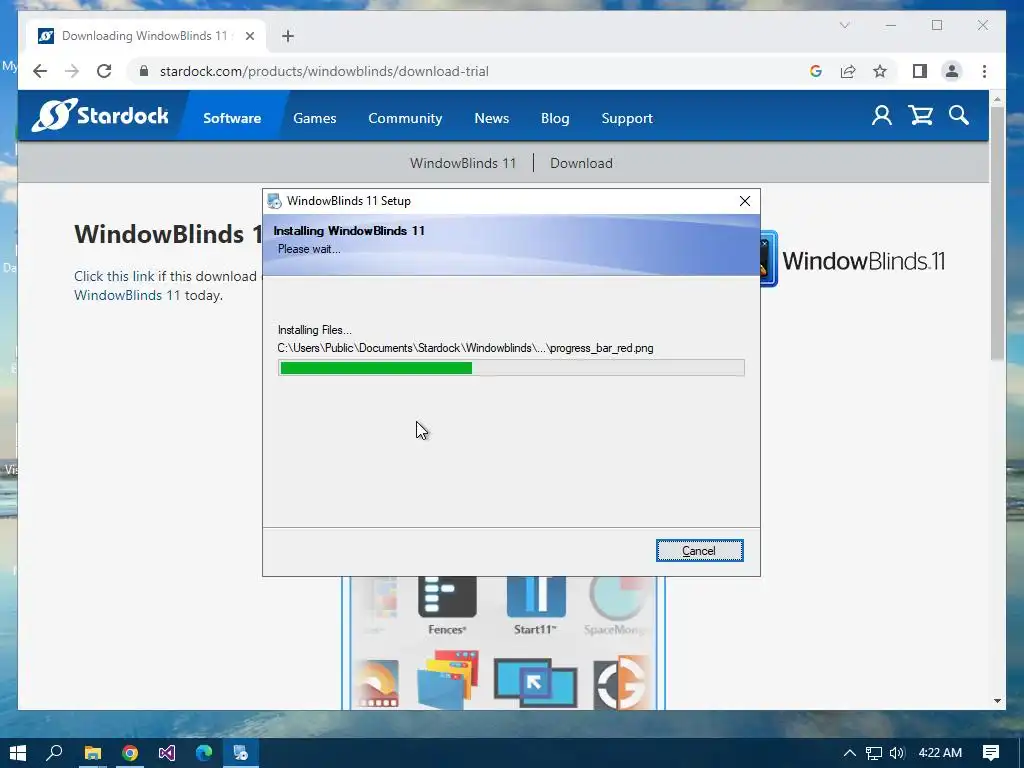Open the News navigation item
The height and width of the screenshot is (768, 1024).
coord(492,118)
